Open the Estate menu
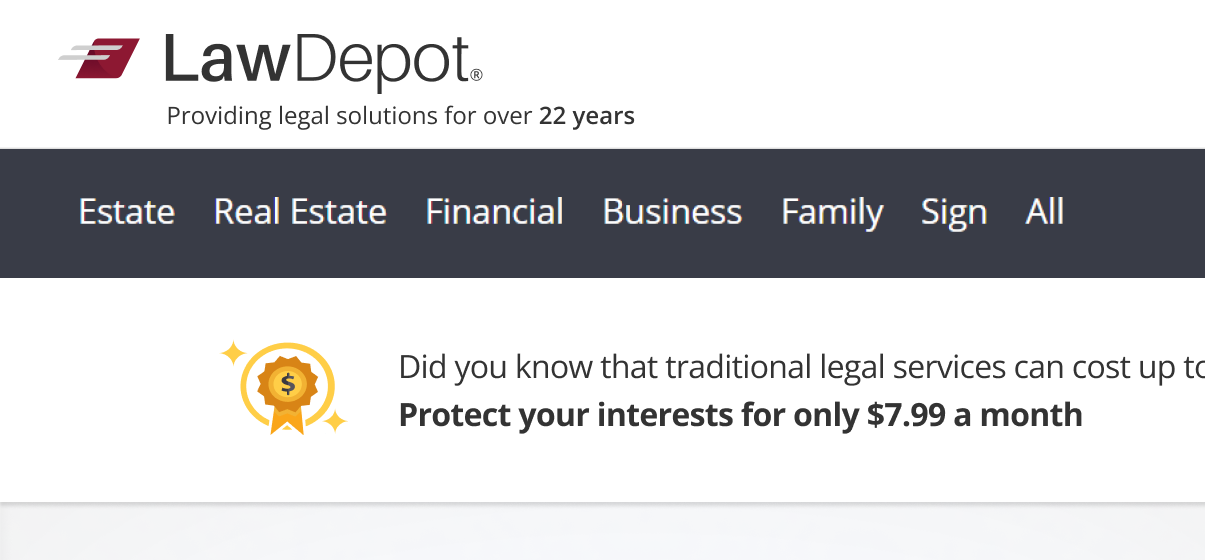 [x=127, y=212]
